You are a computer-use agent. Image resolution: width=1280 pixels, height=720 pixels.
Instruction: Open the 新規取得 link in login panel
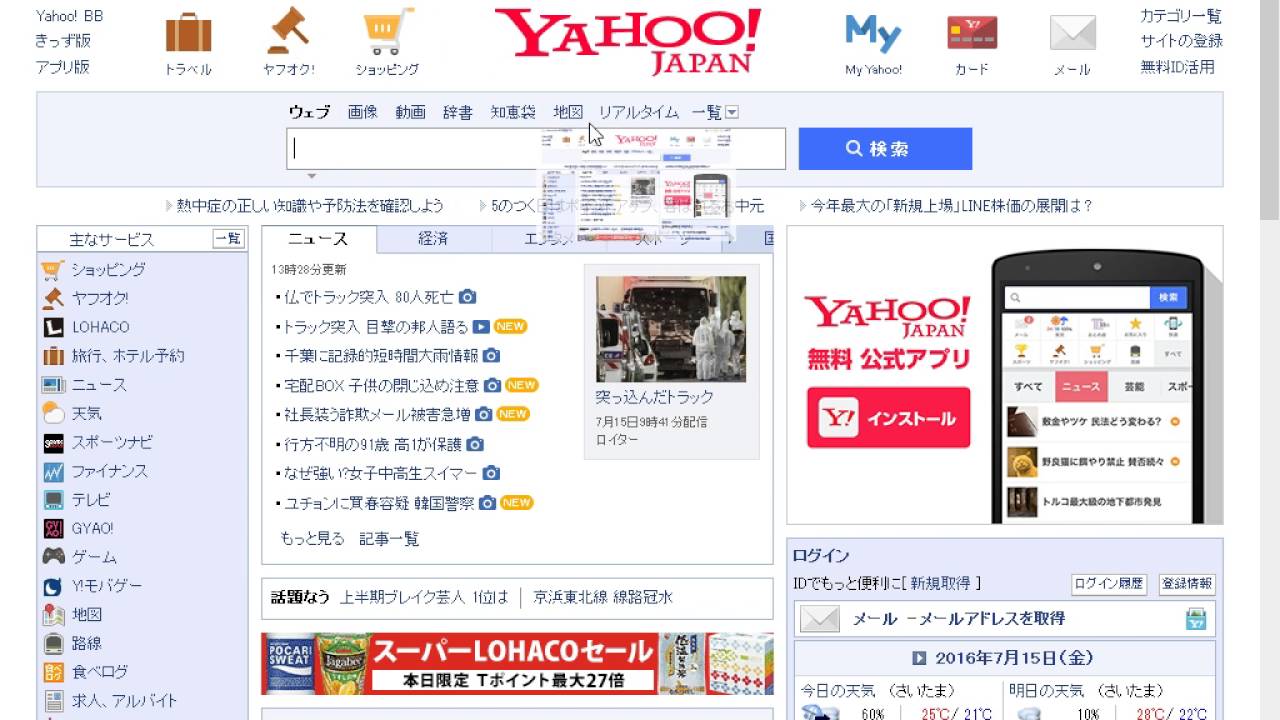(942, 583)
